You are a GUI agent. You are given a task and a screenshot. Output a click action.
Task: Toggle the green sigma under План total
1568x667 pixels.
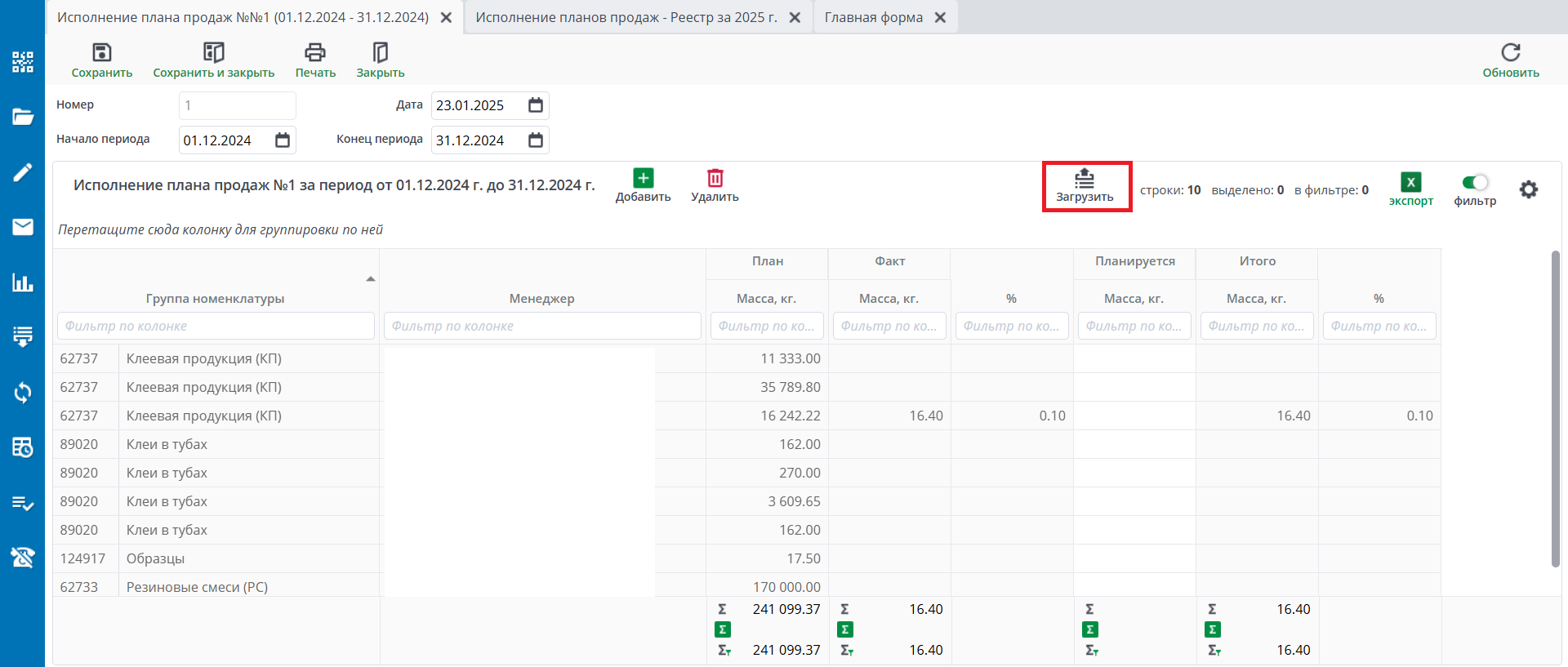click(723, 629)
